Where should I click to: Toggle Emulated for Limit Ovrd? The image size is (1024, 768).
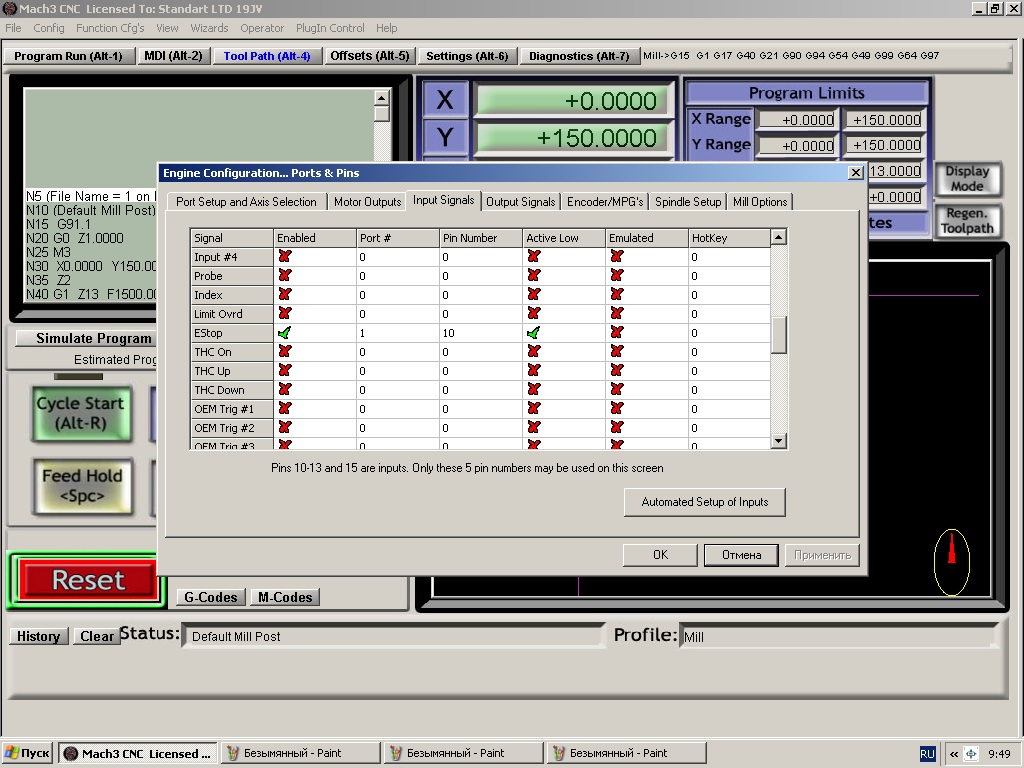point(616,313)
